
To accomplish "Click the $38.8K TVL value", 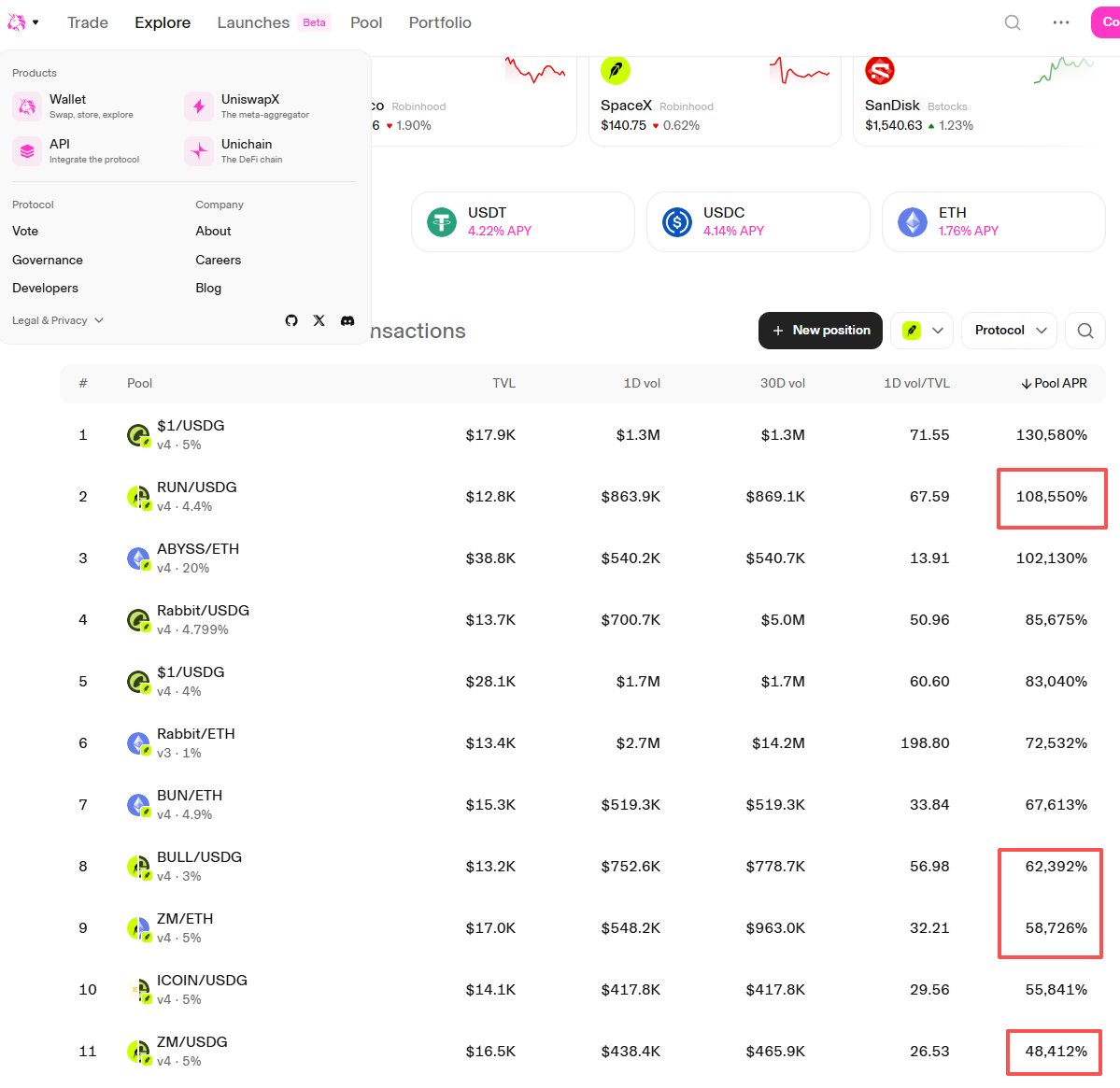I will (x=490, y=558).
